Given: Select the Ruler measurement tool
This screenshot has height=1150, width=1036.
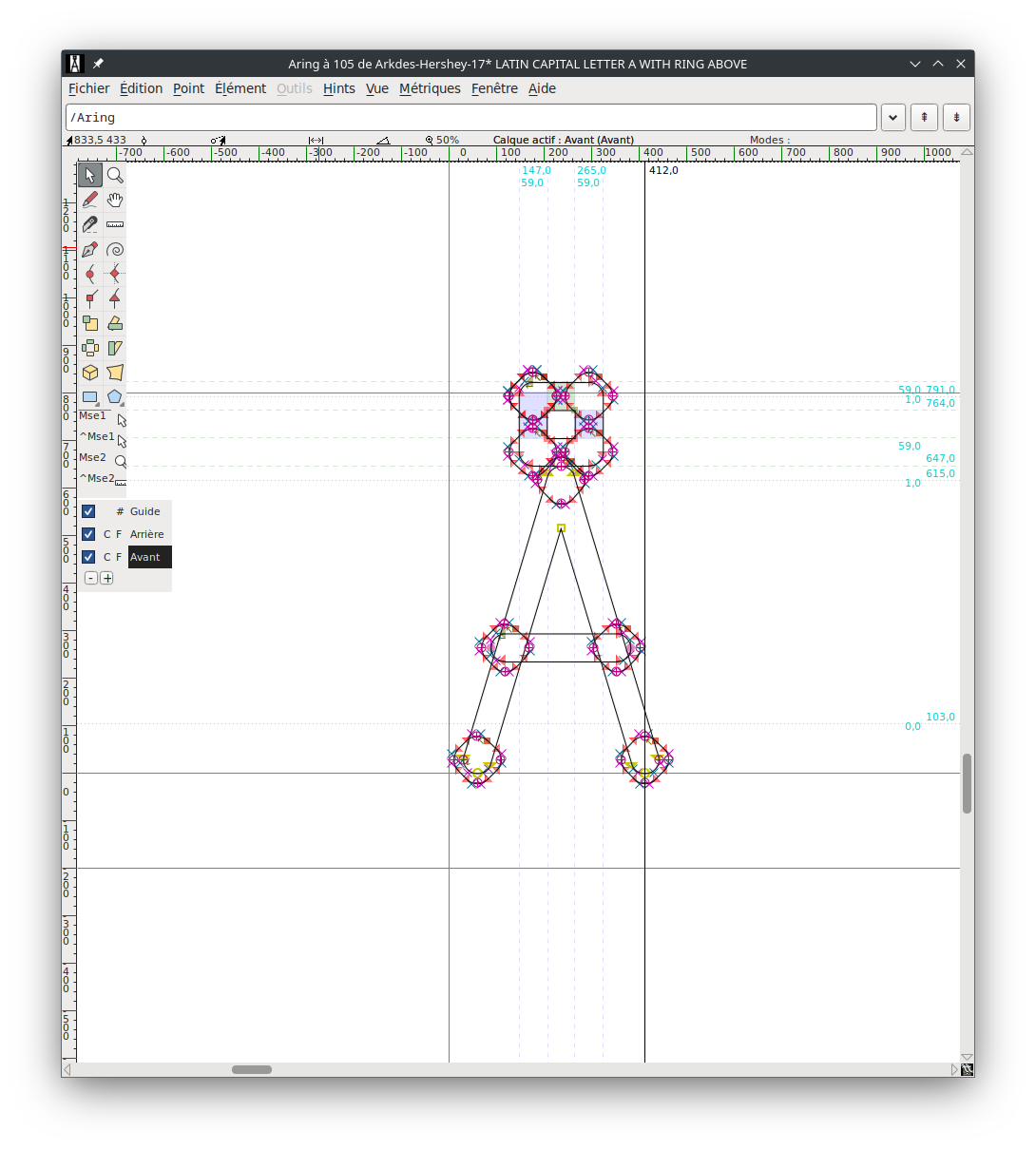Looking at the screenshot, I should point(115,224).
